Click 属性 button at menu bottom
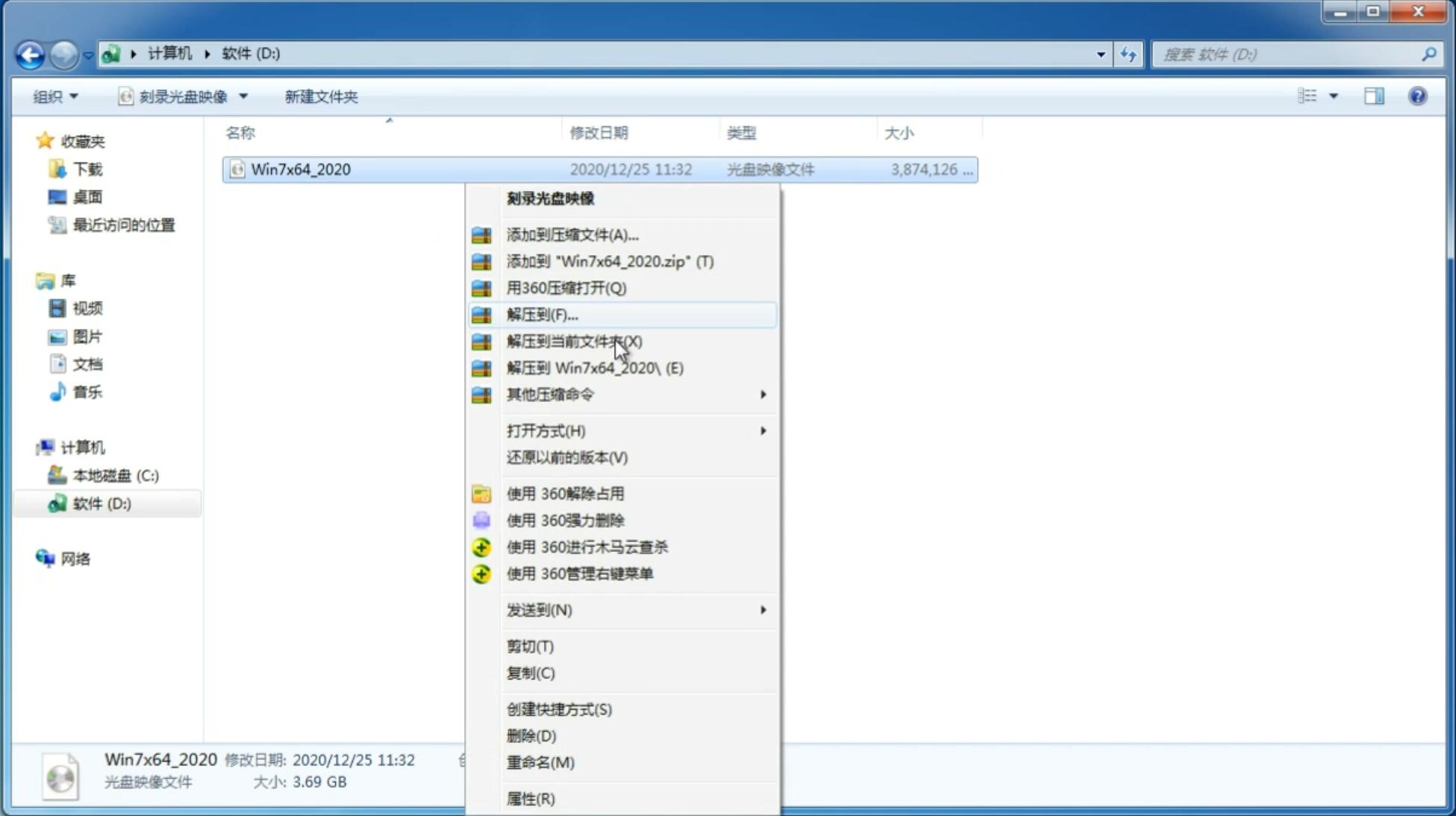Image resolution: width=1456 pixels, height=816 pixels. click(530, 798)
